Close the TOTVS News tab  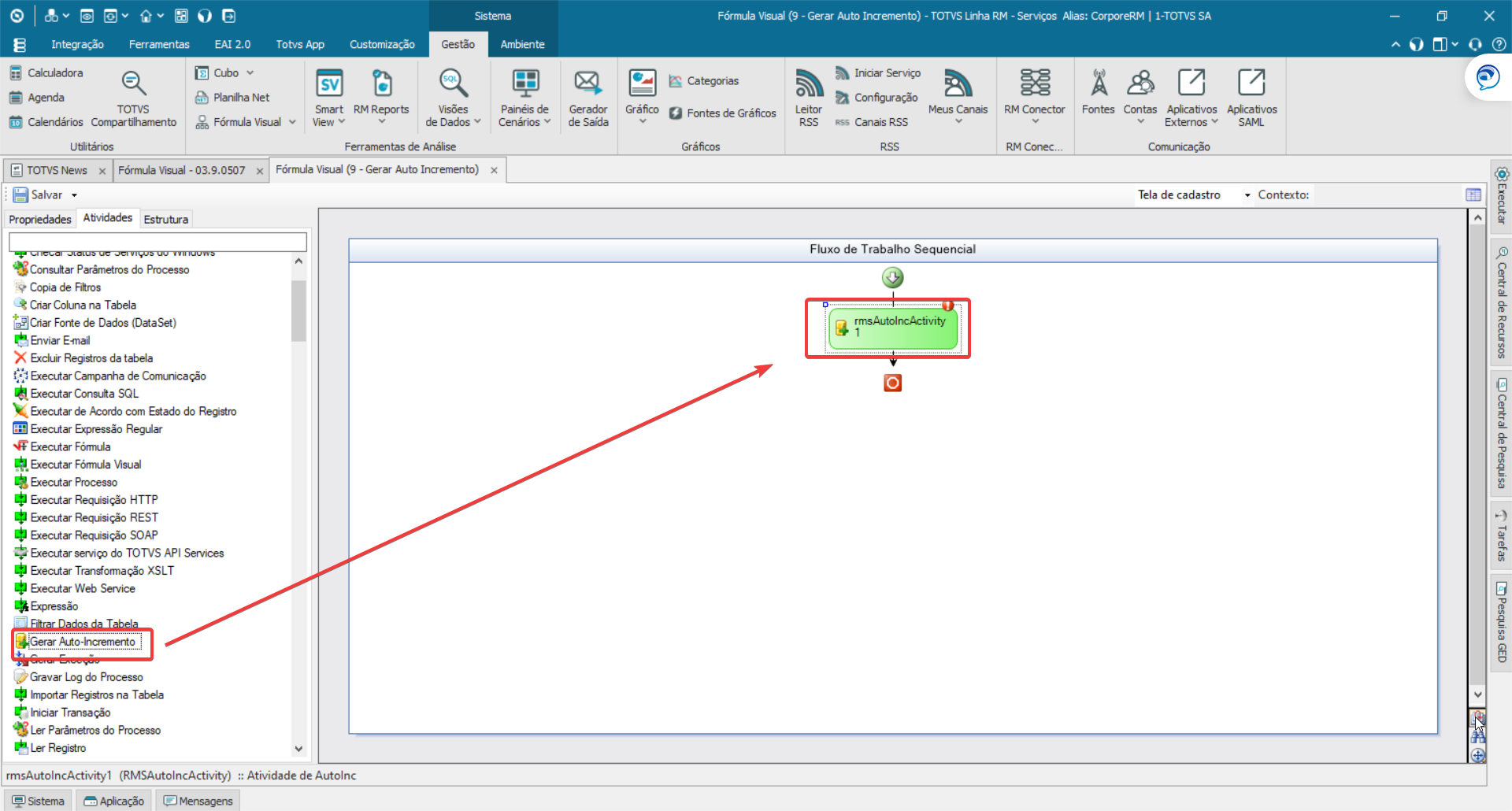102,171
